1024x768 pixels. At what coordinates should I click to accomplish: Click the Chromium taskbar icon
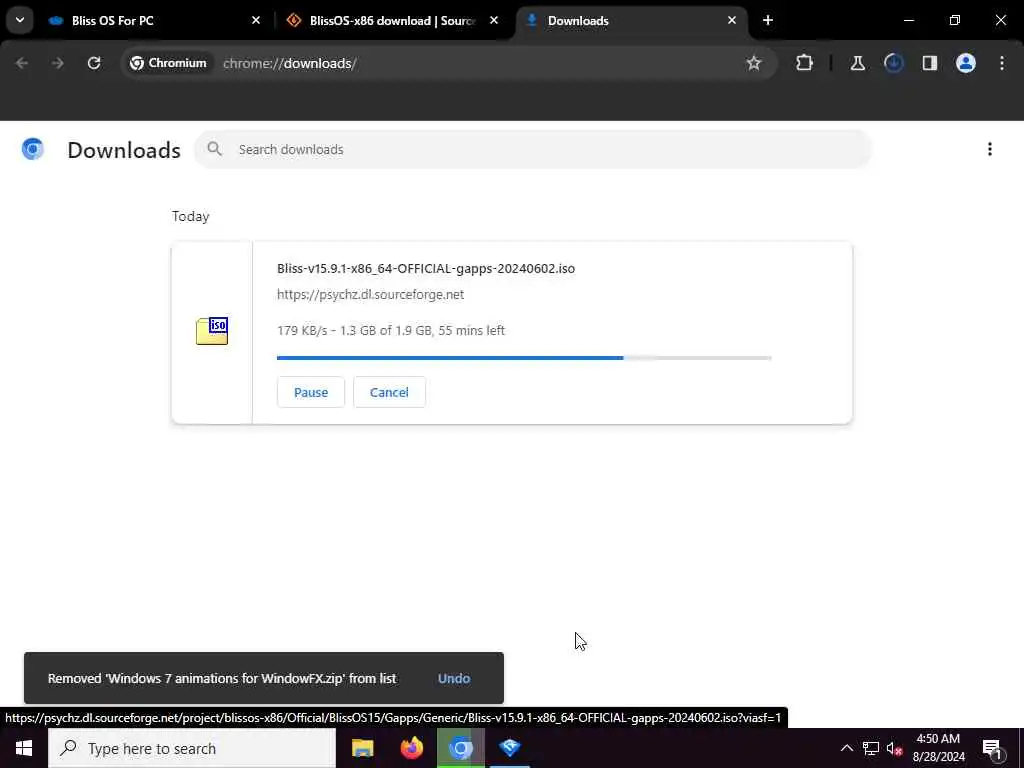(460, 748)
